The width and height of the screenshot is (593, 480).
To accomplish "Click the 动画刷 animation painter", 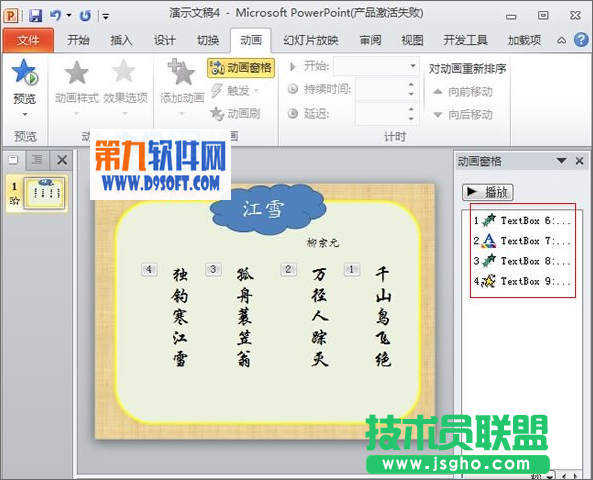I will pos(235,113).
